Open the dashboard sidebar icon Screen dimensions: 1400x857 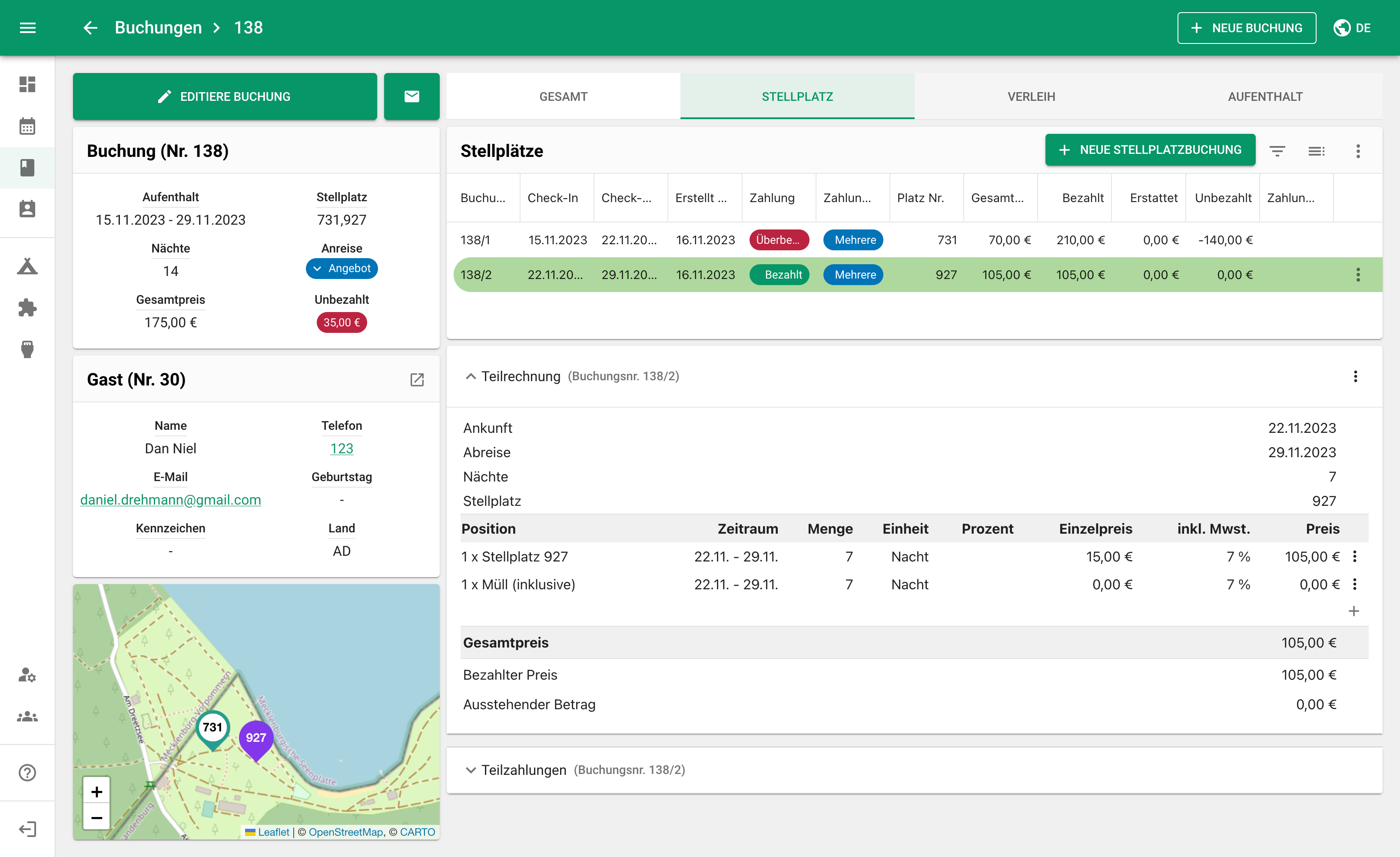pyautogui.click(x=27, y=84)
